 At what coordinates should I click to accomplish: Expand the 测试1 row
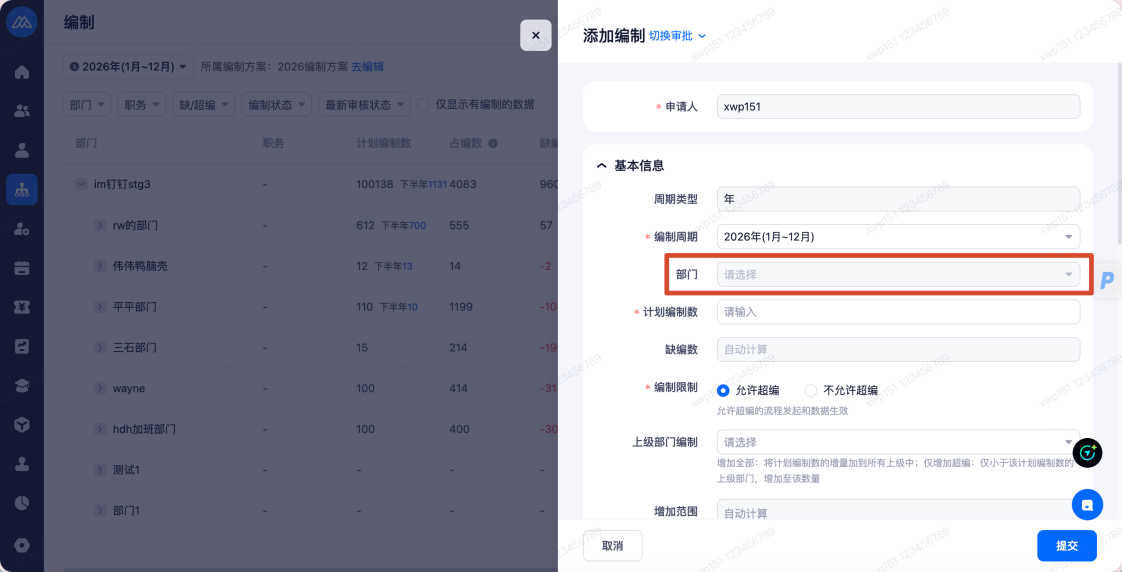[x=100, y=470]
